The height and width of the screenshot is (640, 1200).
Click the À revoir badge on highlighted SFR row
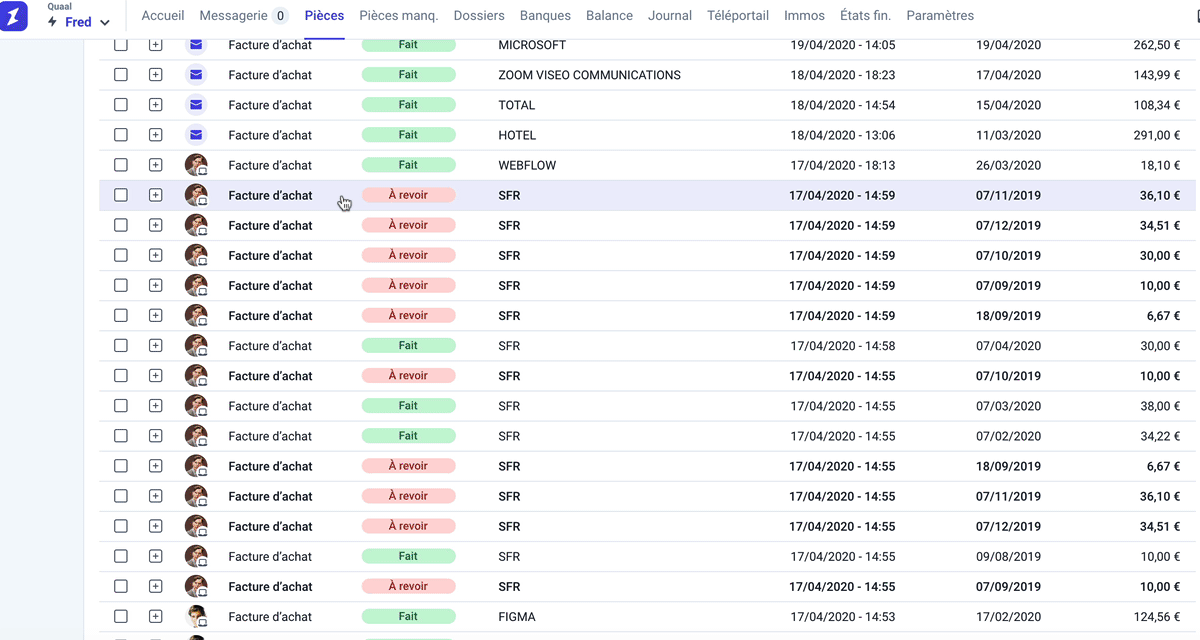(x=408, y=195)
